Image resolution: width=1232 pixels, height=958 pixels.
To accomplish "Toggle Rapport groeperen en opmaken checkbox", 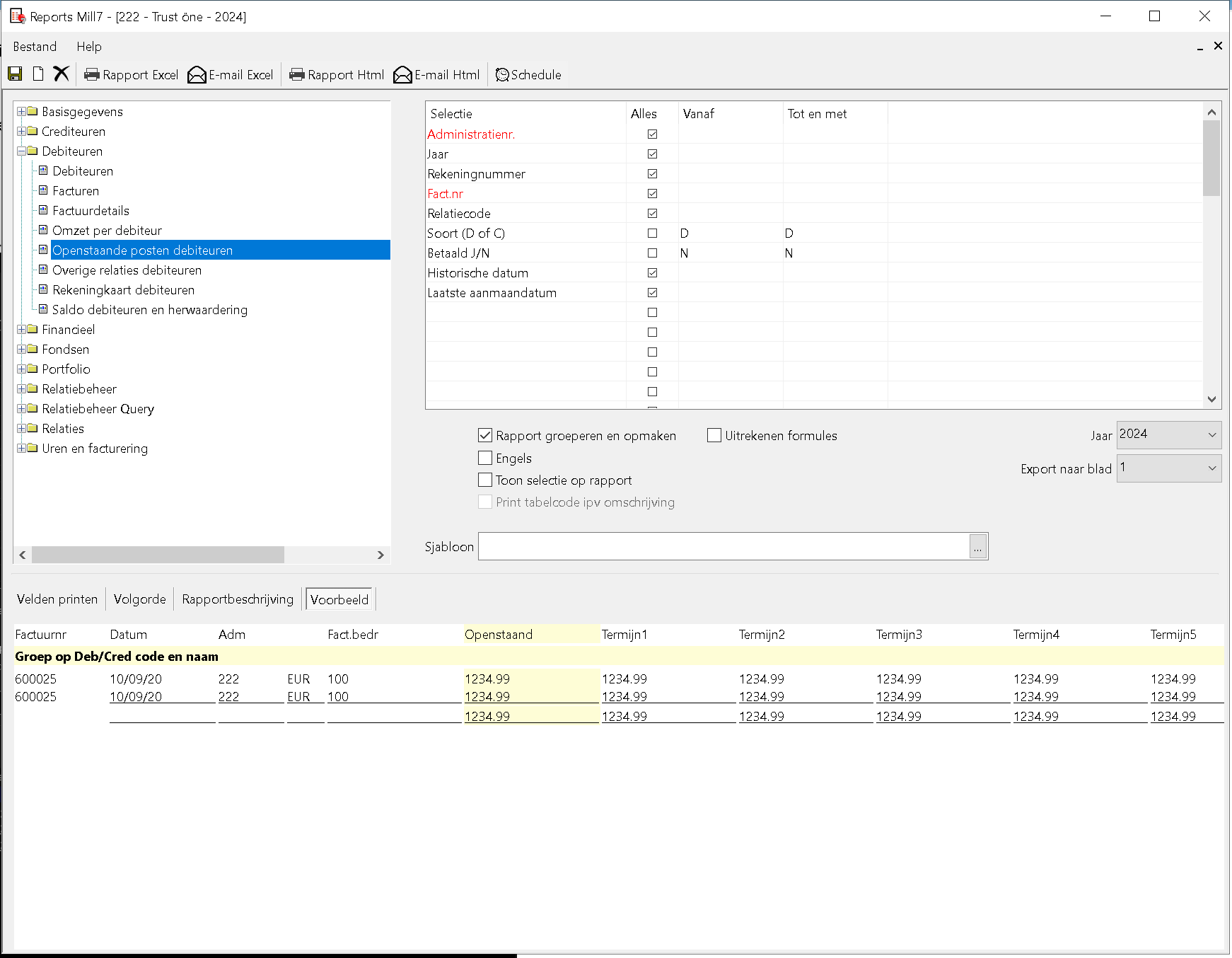I will [x=485, y=436].
